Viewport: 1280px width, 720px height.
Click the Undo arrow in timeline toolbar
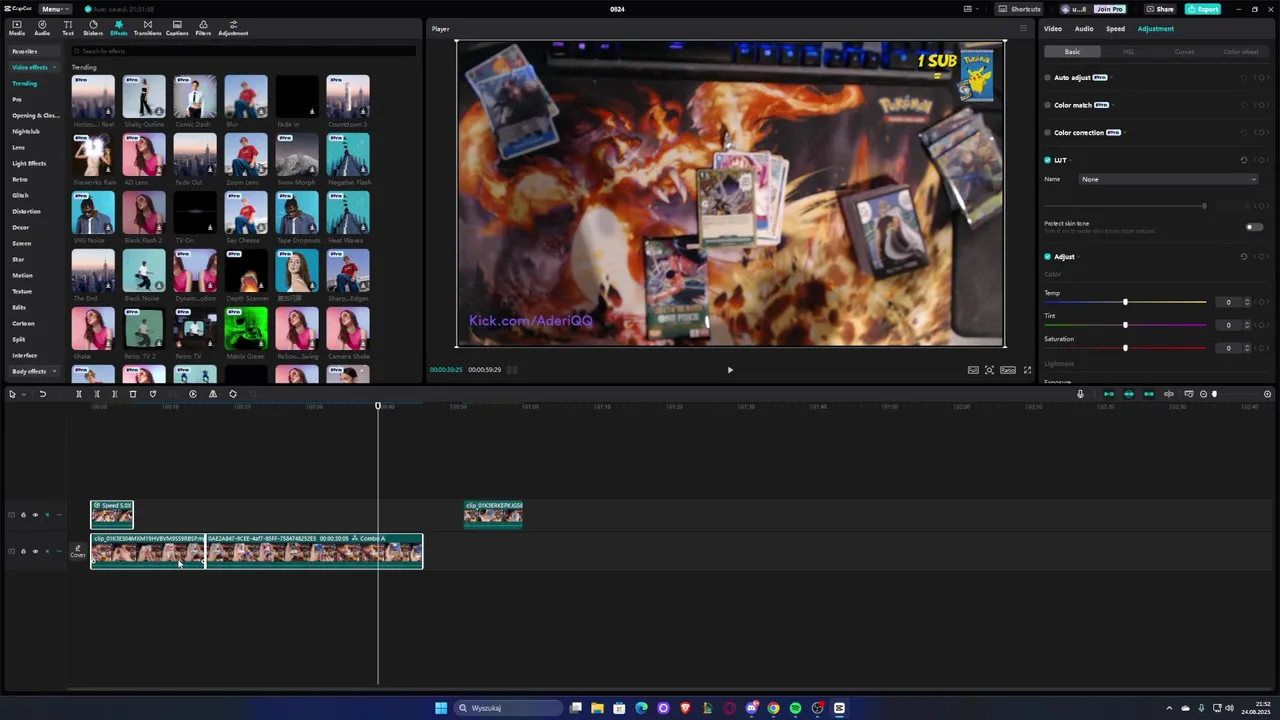[42, 394]
